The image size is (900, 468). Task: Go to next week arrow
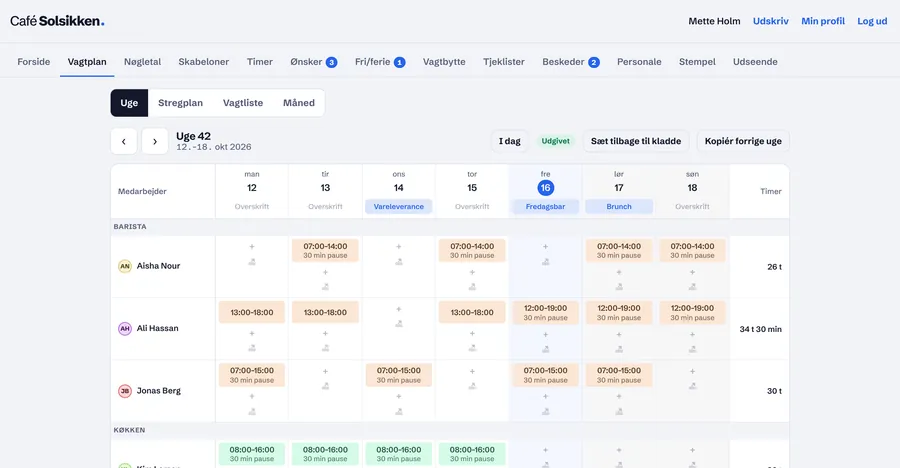click(x=154, y=141)
